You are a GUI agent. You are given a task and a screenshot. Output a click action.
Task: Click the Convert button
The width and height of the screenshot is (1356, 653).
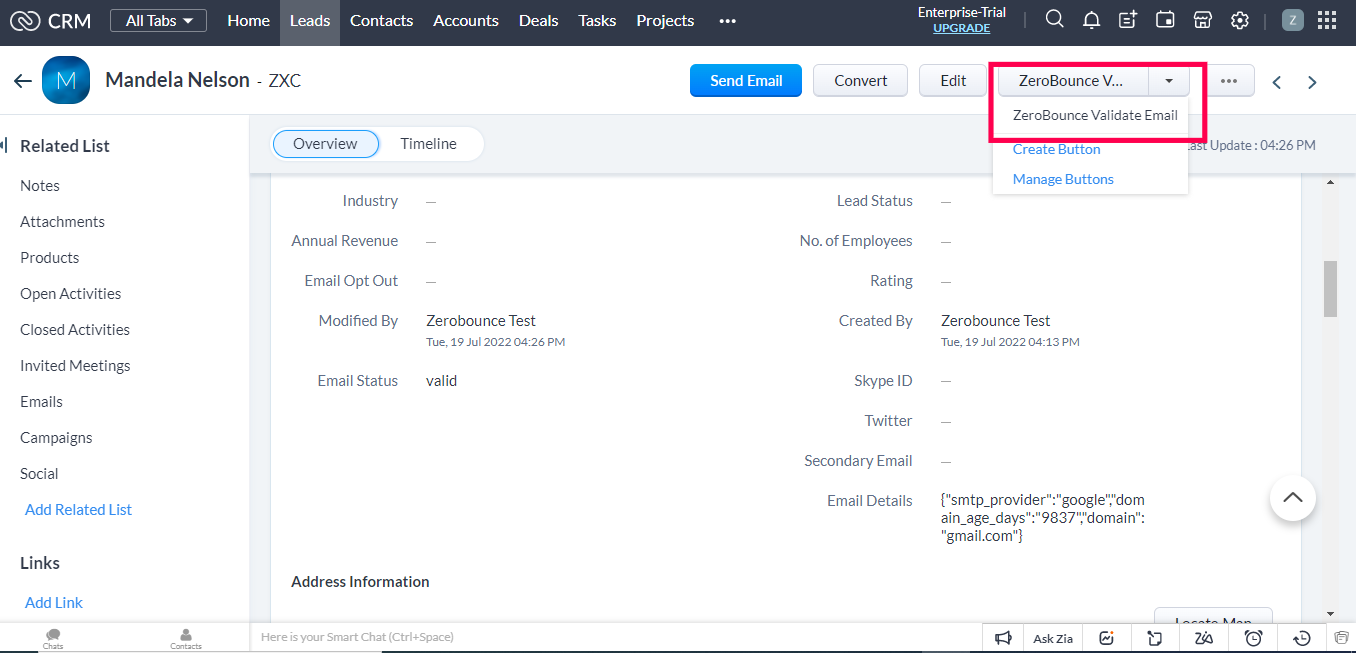pos(861,81)
